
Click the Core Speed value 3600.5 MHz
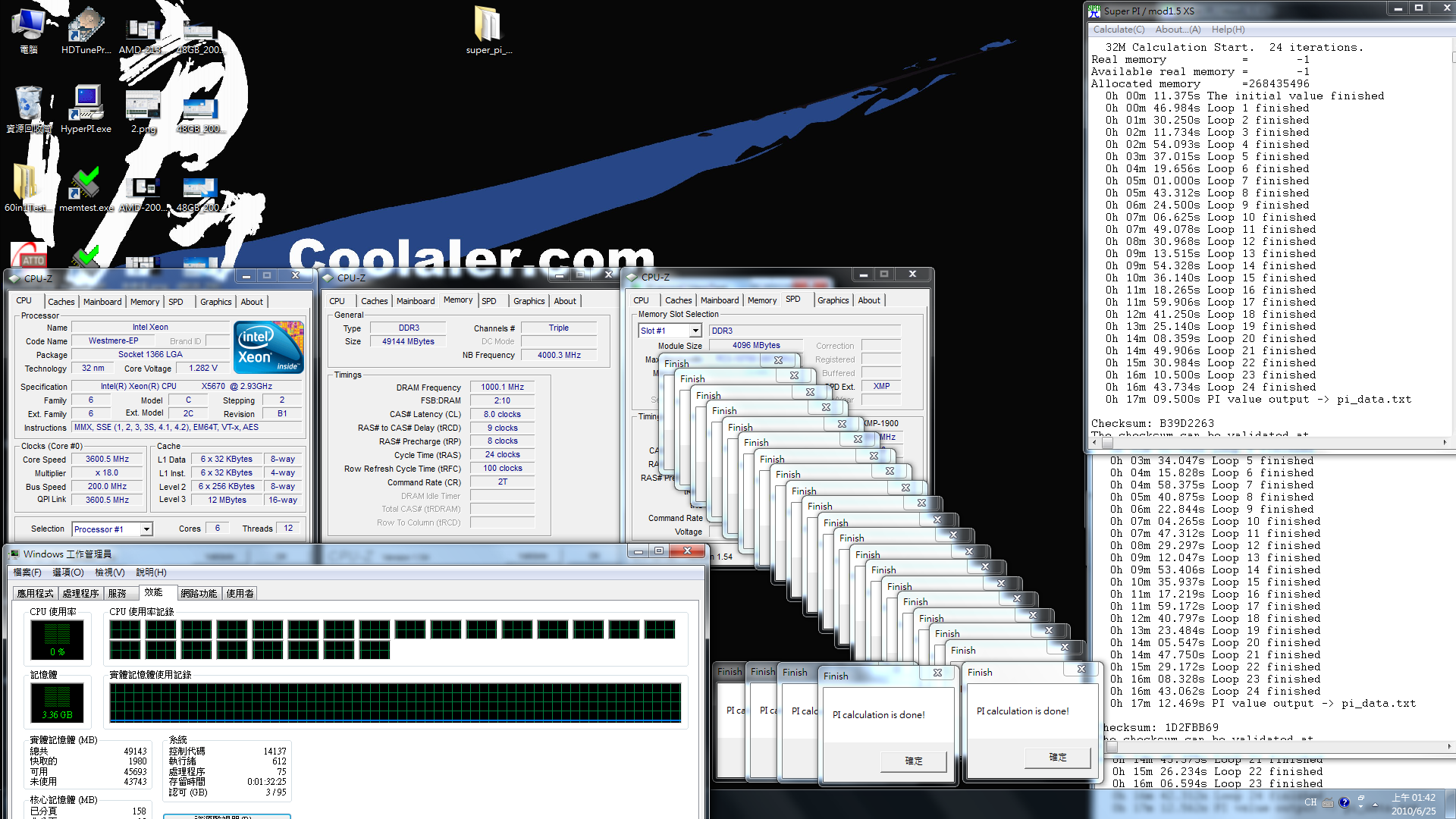(107, 460)
